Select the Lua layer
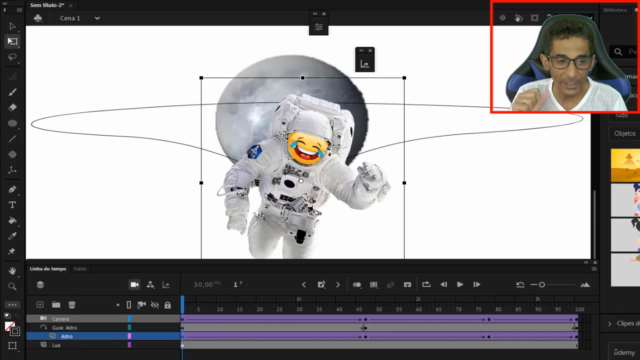 click(103, 345)
